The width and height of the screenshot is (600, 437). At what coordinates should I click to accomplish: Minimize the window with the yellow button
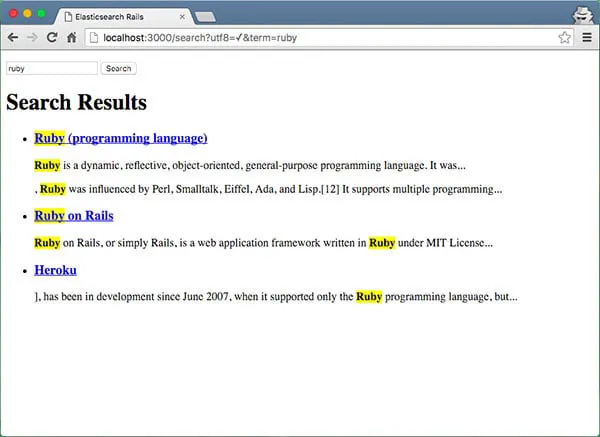[27, 14]
